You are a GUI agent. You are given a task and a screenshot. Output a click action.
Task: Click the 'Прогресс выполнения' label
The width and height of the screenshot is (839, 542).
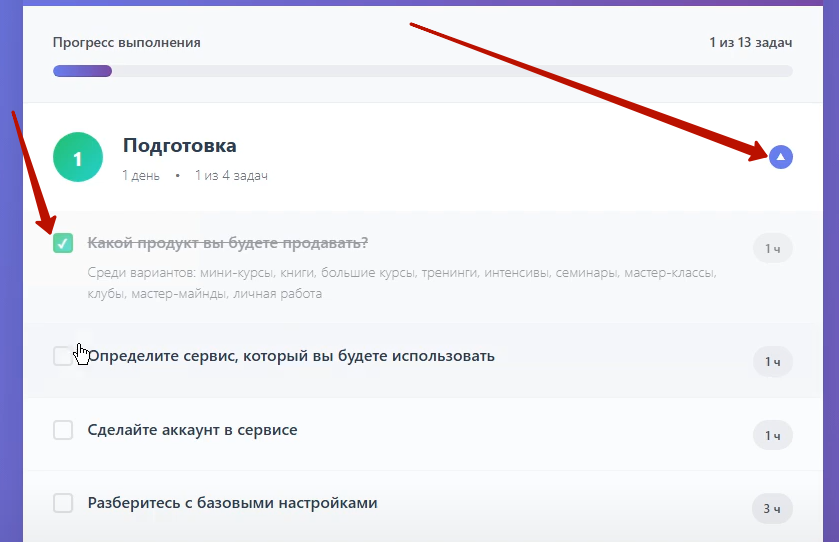click(127, 42)
